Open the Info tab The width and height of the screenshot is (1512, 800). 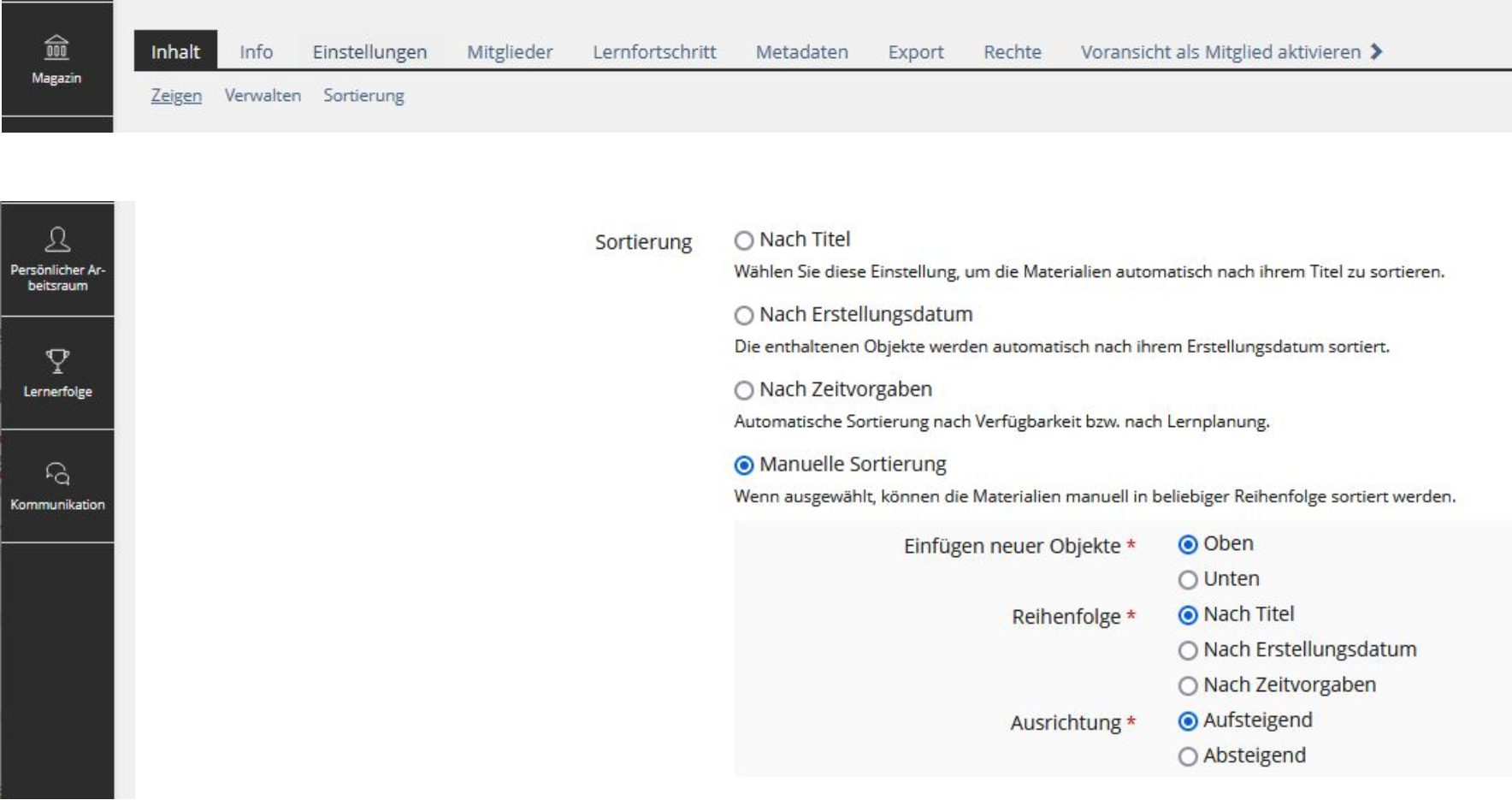(x=256, y=51)
